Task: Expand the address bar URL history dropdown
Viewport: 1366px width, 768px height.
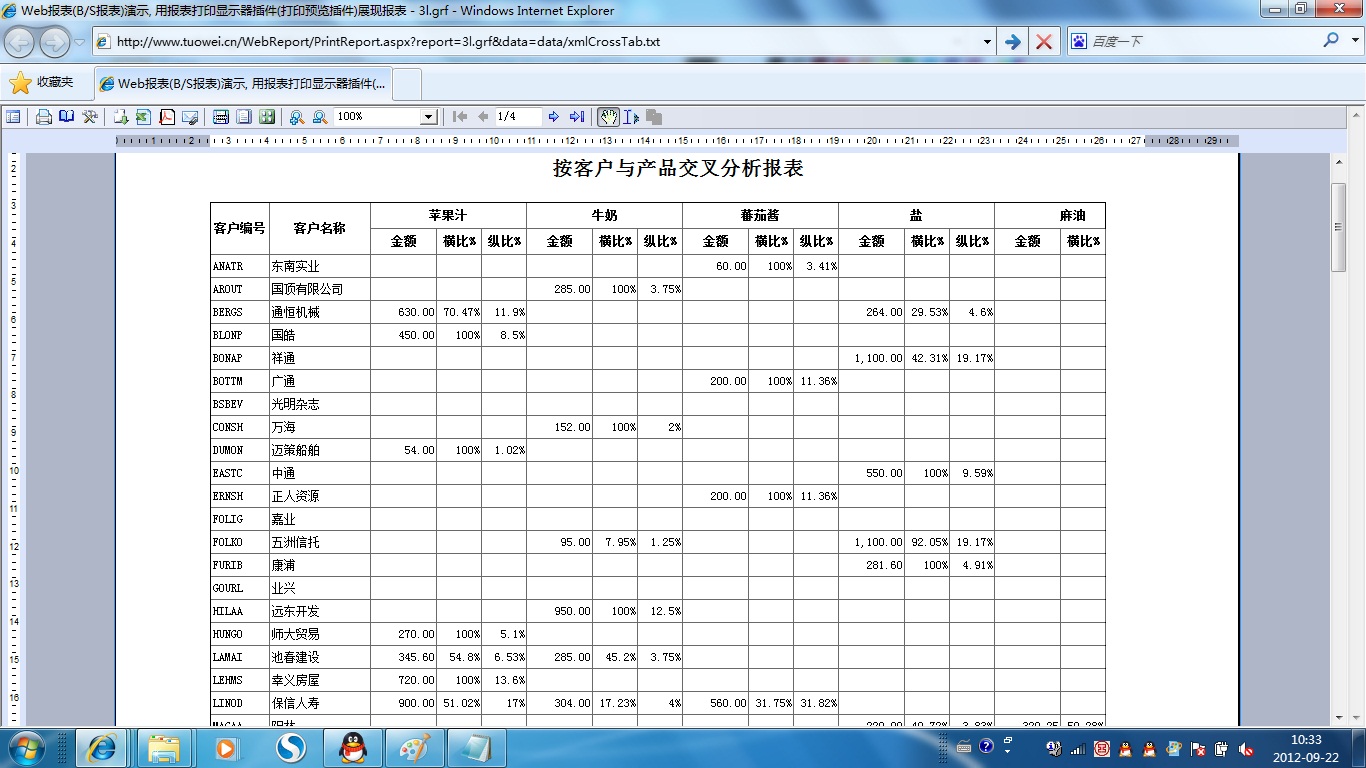Action: click(987, 42)
